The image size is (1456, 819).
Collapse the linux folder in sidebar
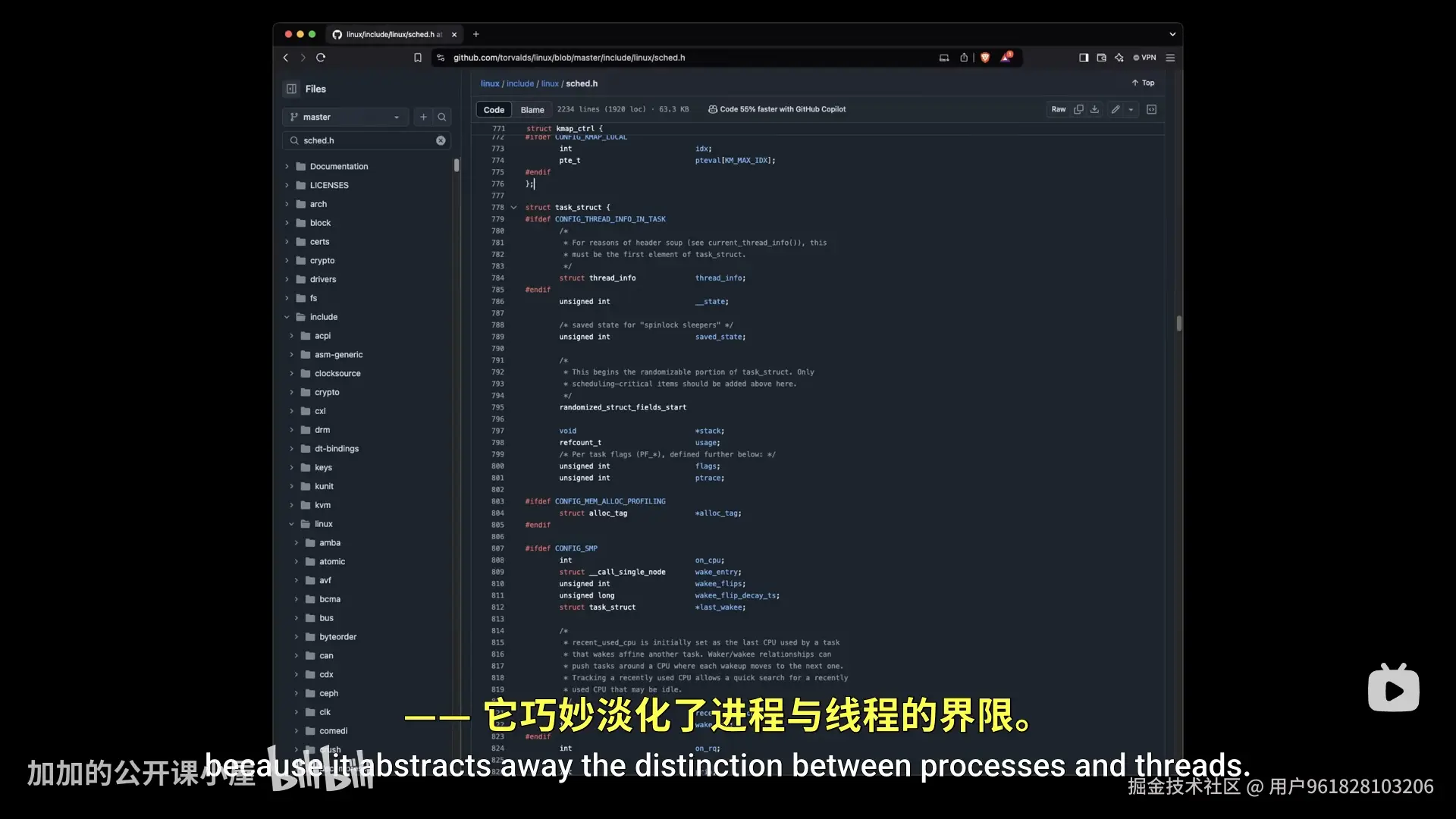[292, 523]
